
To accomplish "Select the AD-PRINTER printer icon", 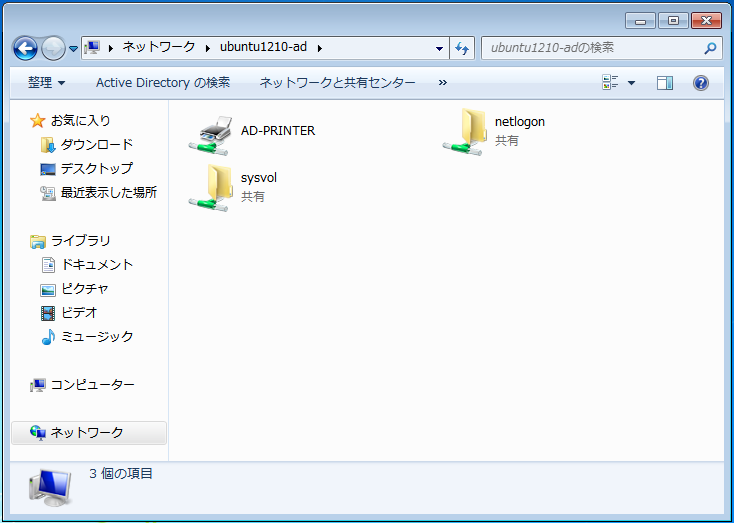I will [211, 135].
